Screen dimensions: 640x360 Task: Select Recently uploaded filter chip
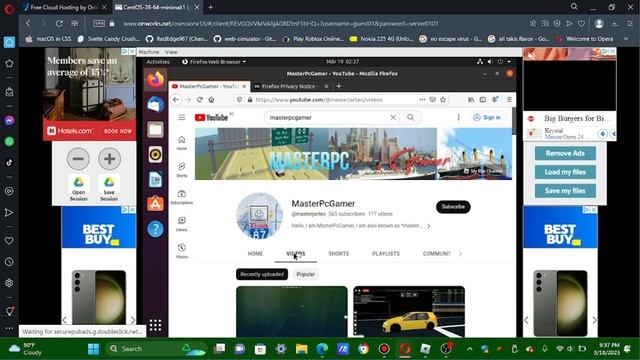pos(262,274)
